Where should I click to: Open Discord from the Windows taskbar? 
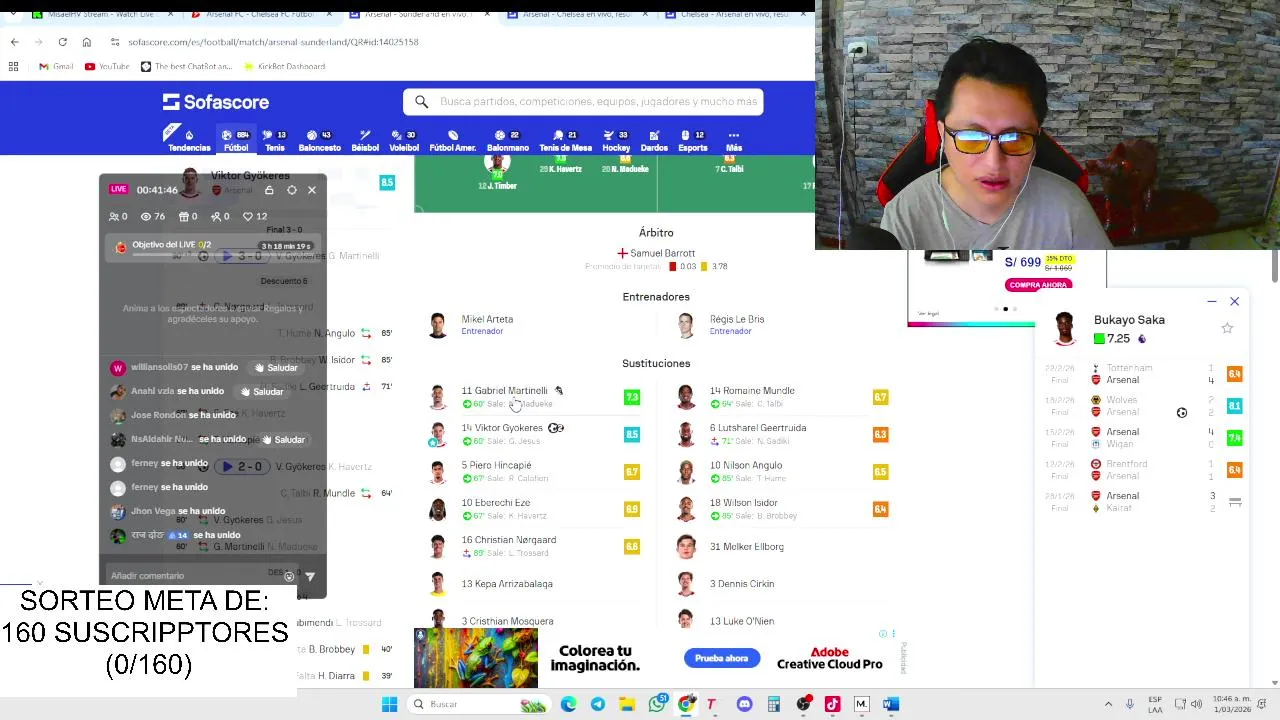click(744, 704)
